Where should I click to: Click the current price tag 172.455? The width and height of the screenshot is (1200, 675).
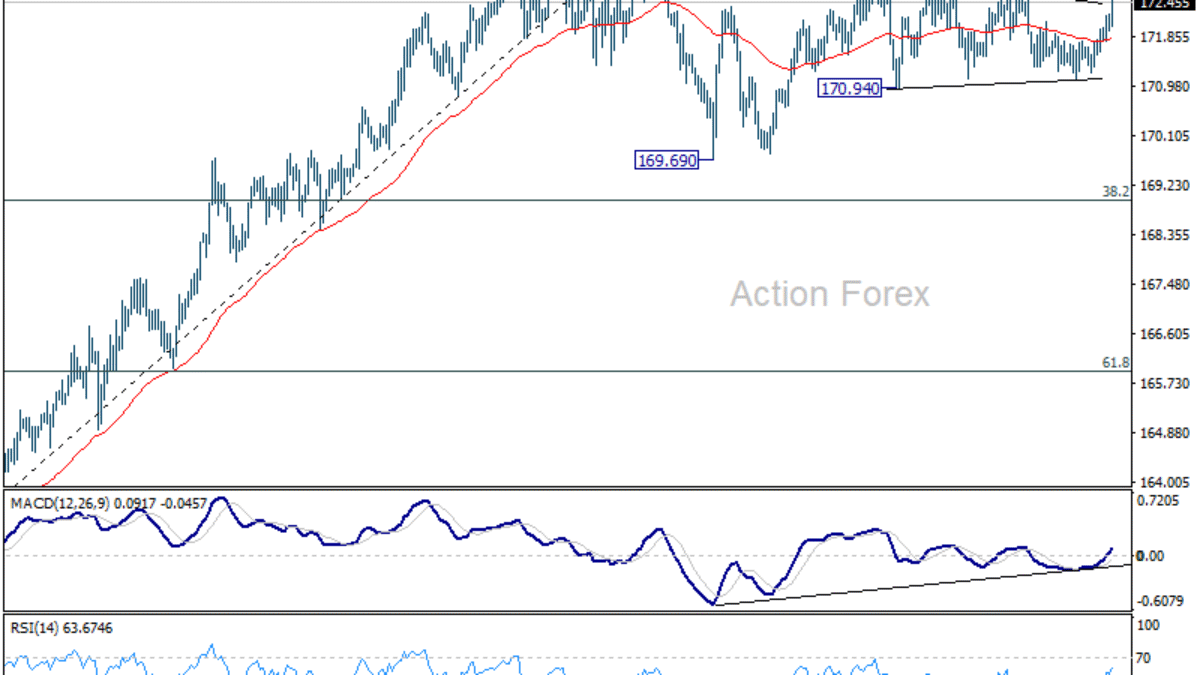1164,4
